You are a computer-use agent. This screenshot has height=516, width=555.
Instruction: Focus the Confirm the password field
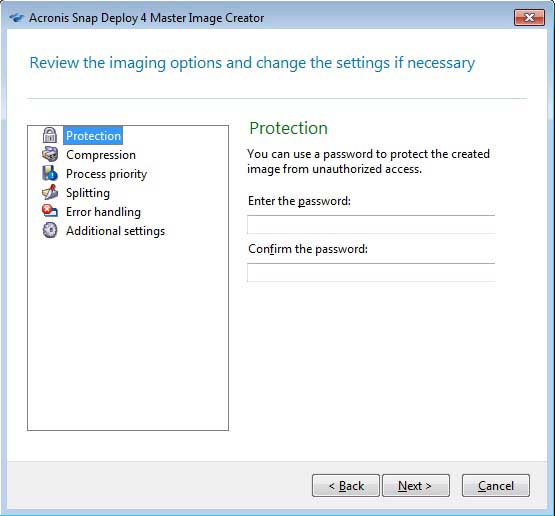click(371, 273)
